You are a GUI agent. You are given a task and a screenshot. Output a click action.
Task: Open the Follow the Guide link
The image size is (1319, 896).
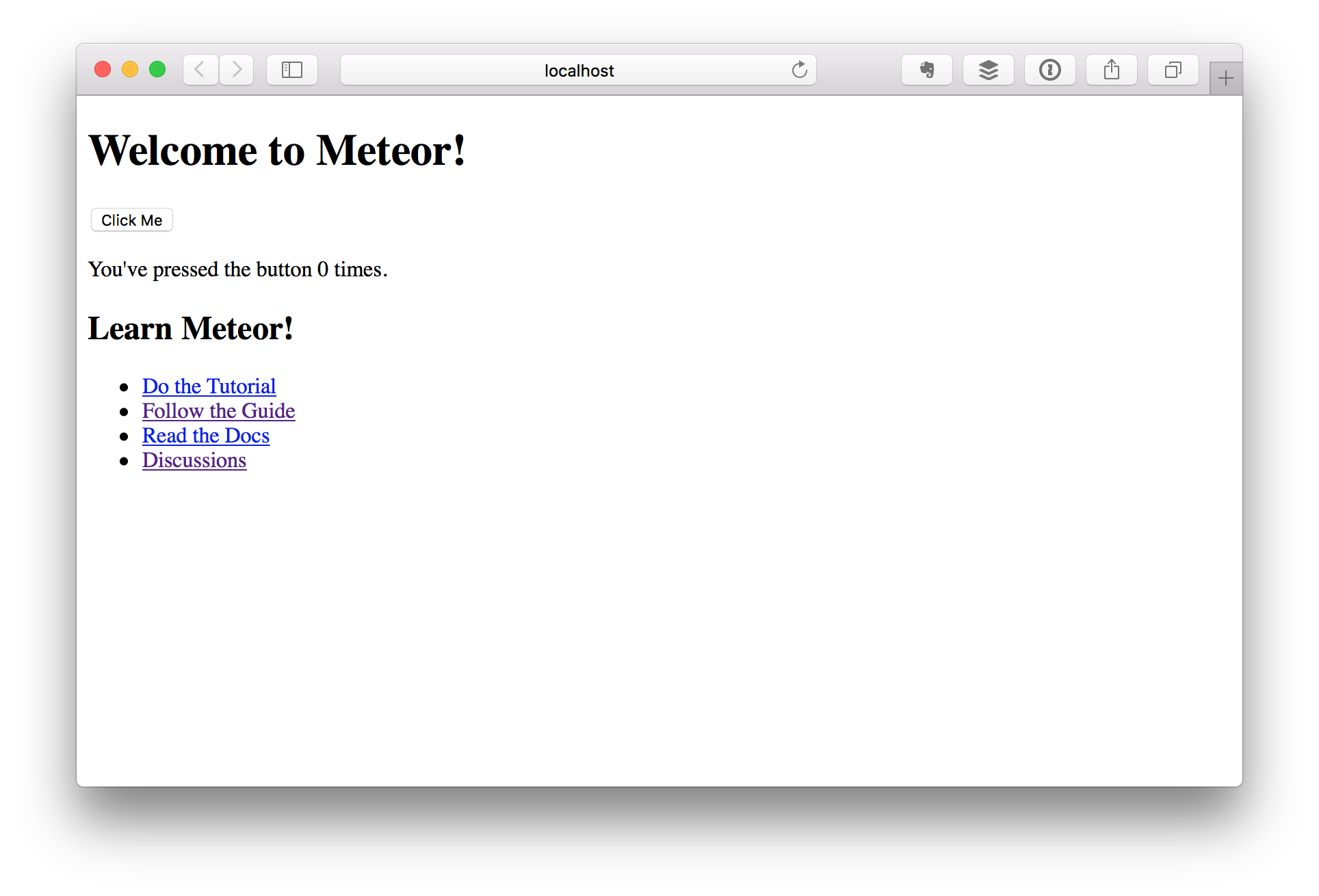218,409
